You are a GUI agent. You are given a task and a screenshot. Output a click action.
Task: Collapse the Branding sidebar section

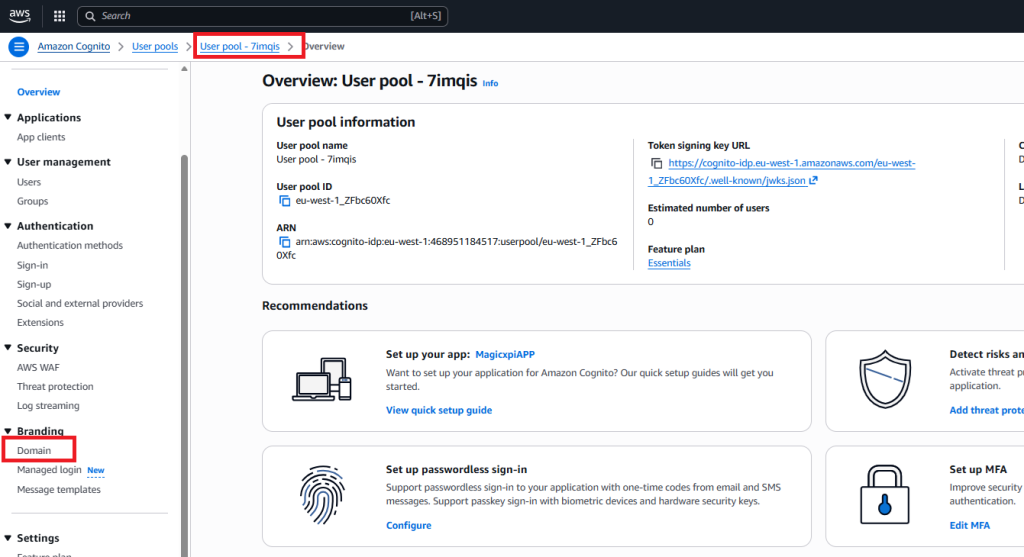pos(7,431)
